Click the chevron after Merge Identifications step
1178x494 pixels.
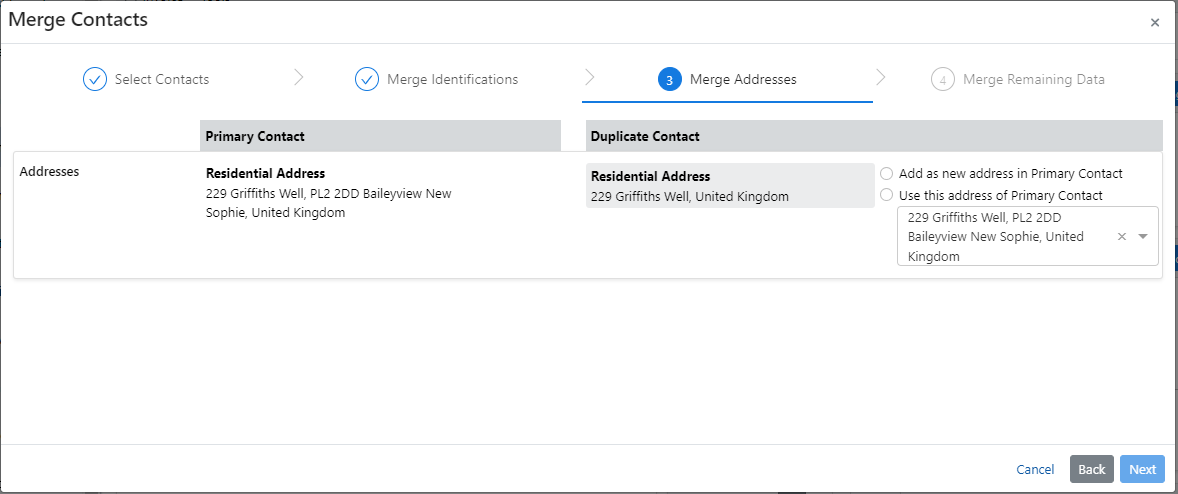tap(589, 78)
